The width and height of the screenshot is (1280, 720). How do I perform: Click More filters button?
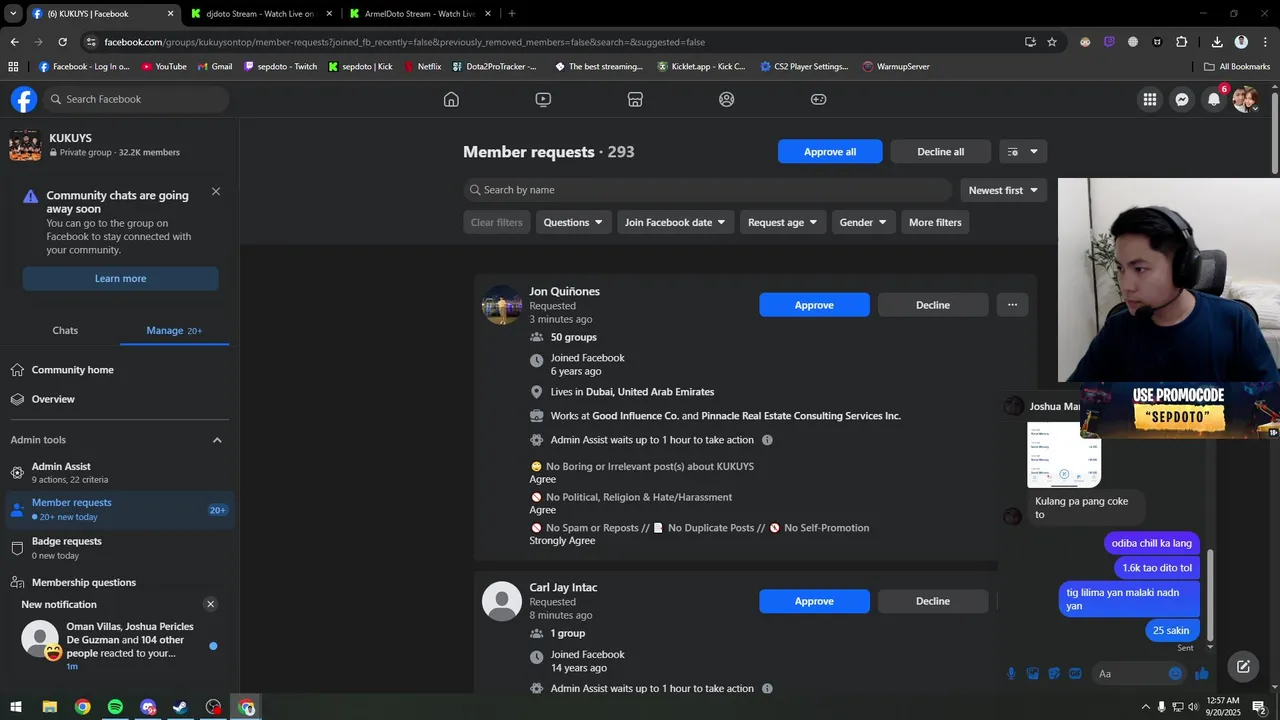point(935,222)
